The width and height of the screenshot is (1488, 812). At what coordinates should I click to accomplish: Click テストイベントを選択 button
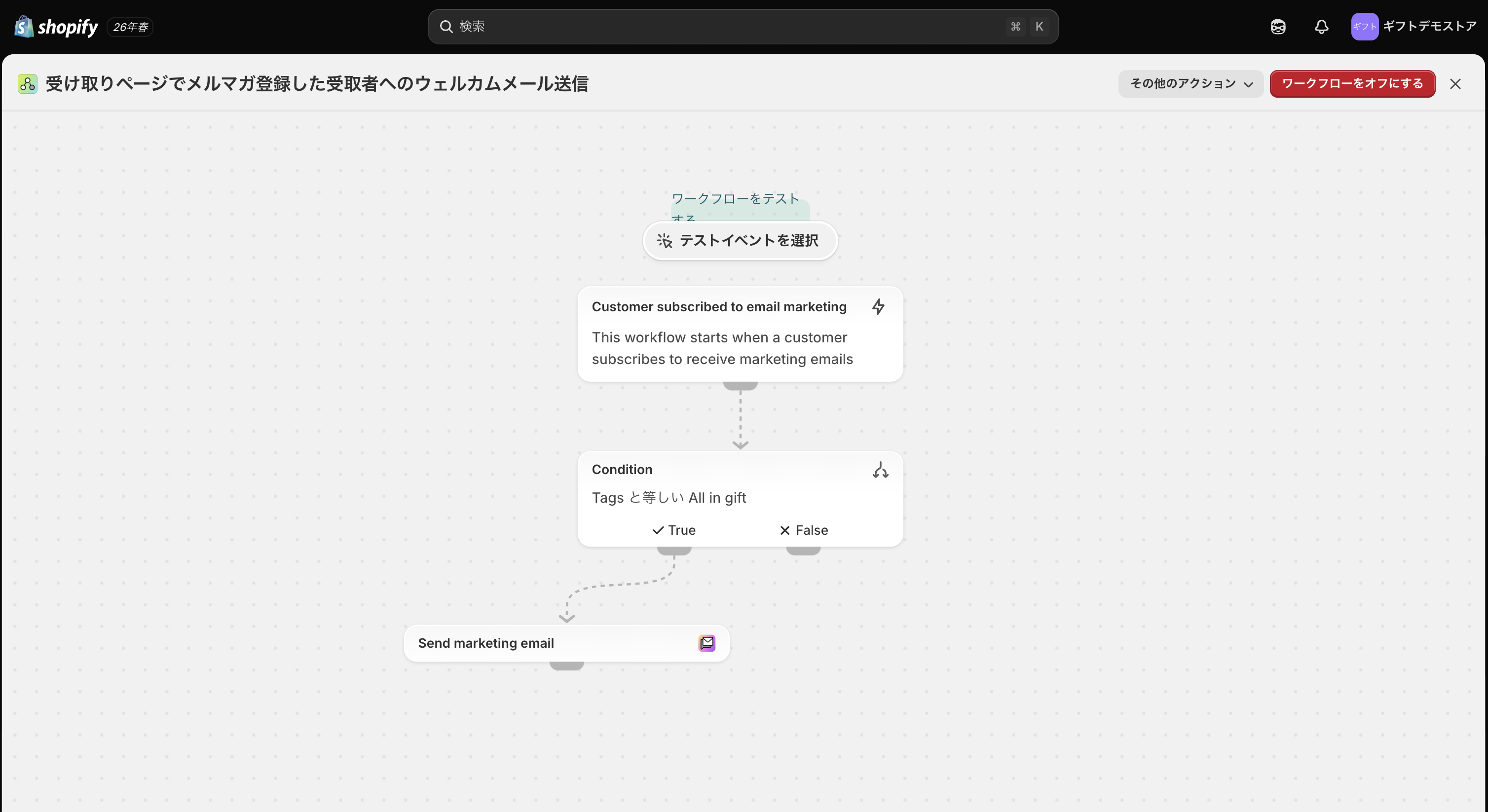(740, 240)
